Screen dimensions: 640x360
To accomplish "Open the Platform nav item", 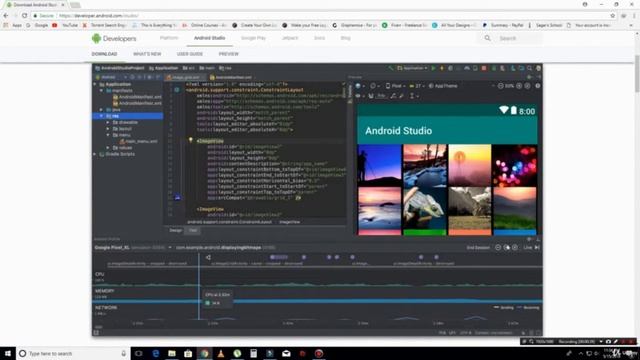I will point(169,38).
